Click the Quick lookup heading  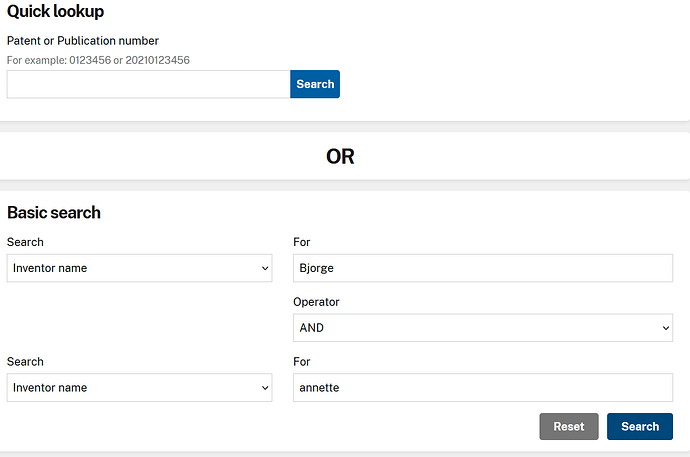[x=55, y=12]
